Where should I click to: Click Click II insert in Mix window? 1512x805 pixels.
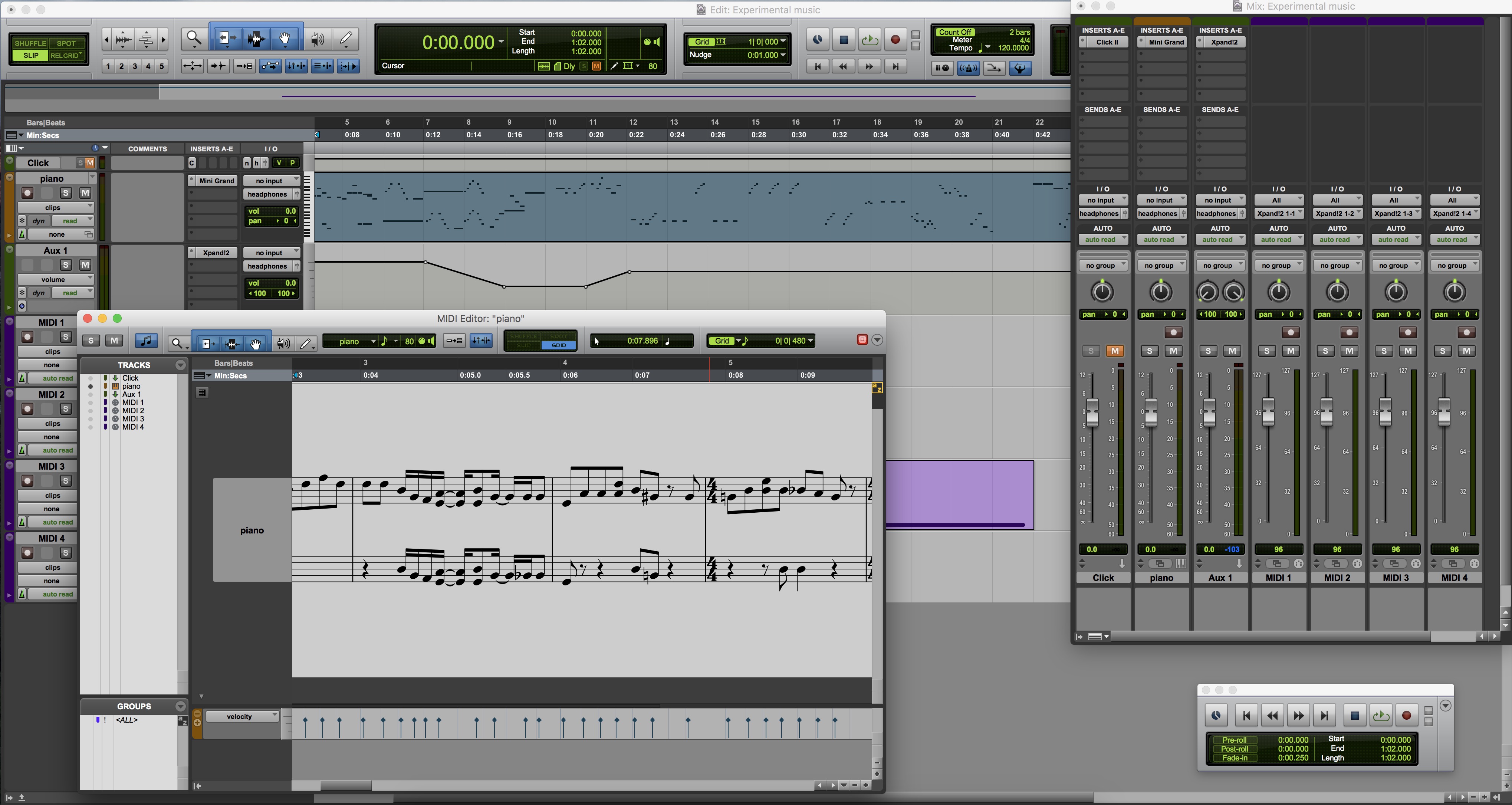click(x=1107, y=42)
